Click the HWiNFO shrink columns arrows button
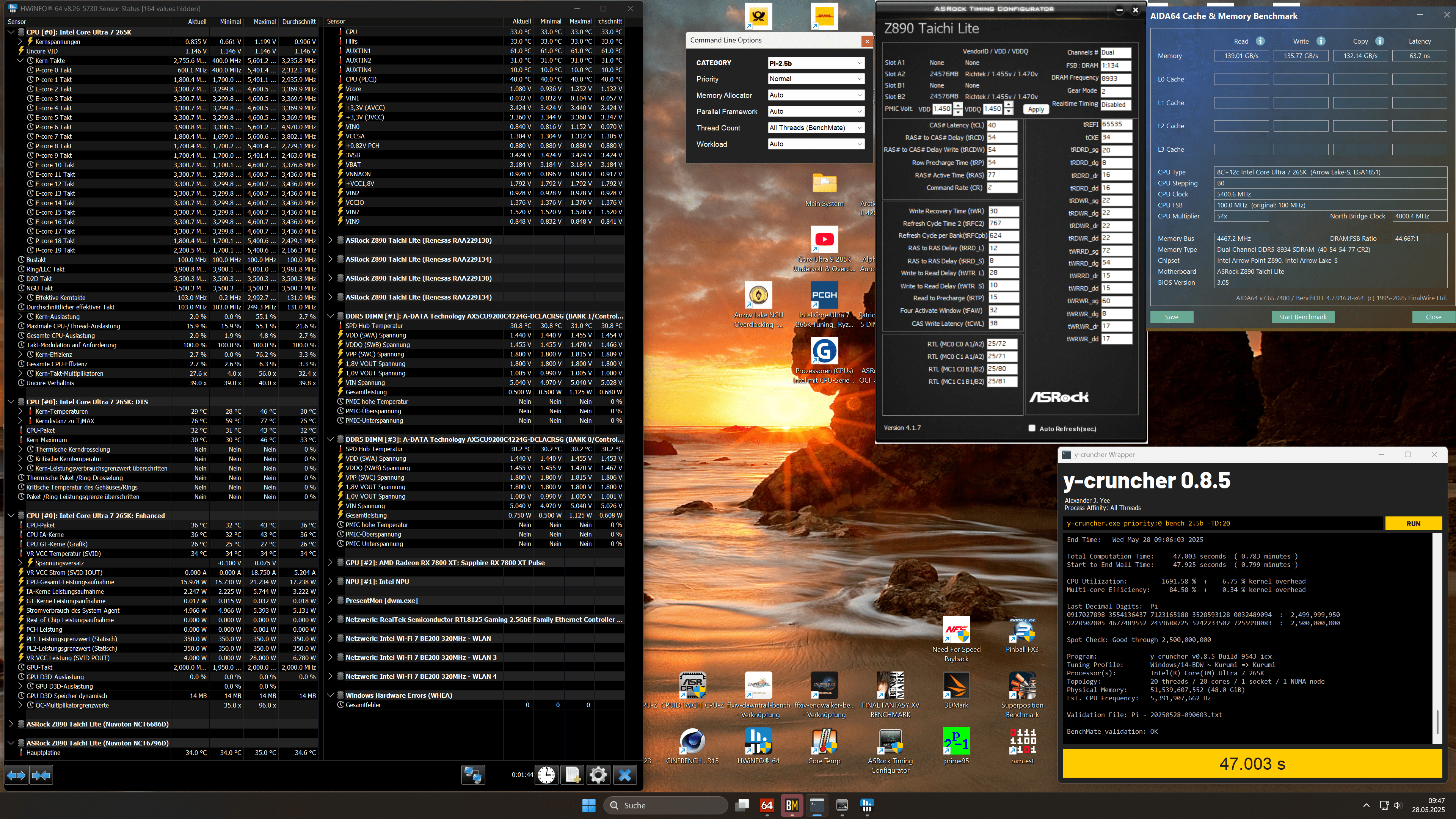1456x819 pixels. (41, 775)
